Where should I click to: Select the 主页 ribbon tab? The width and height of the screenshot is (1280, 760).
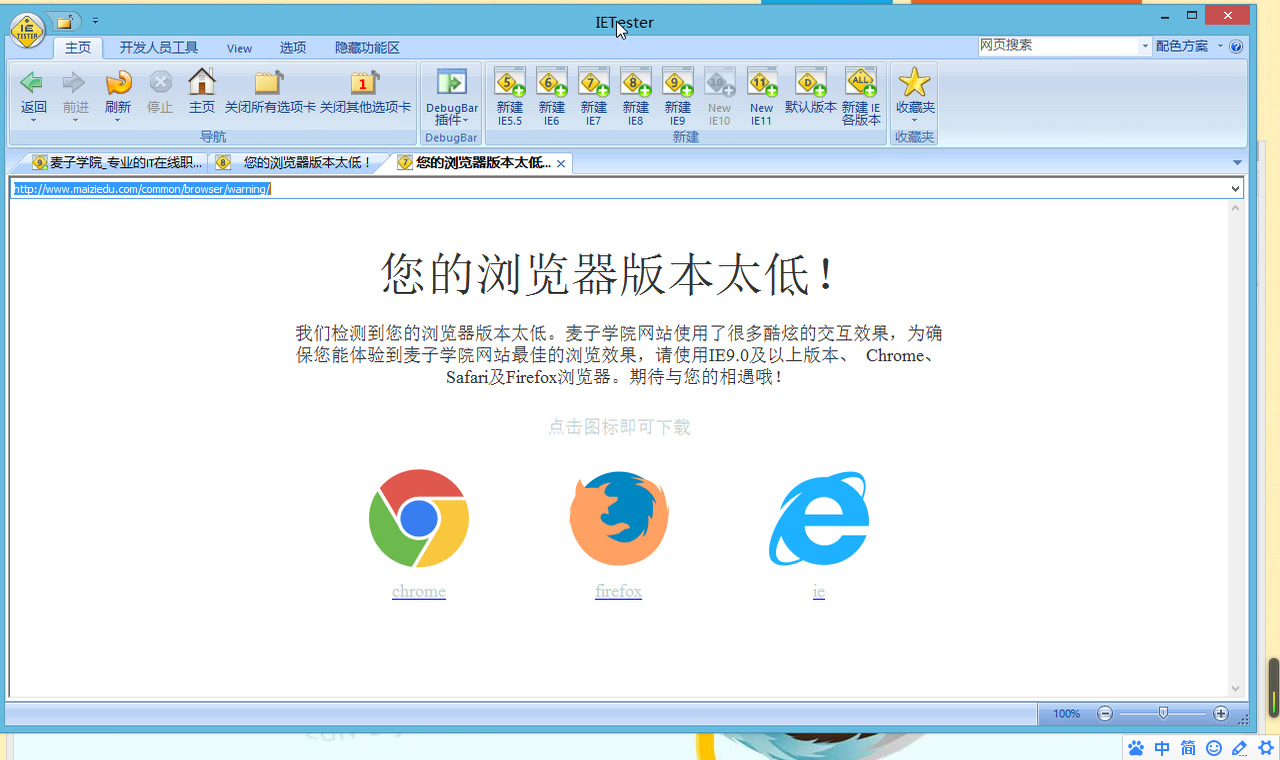point(78,48)
